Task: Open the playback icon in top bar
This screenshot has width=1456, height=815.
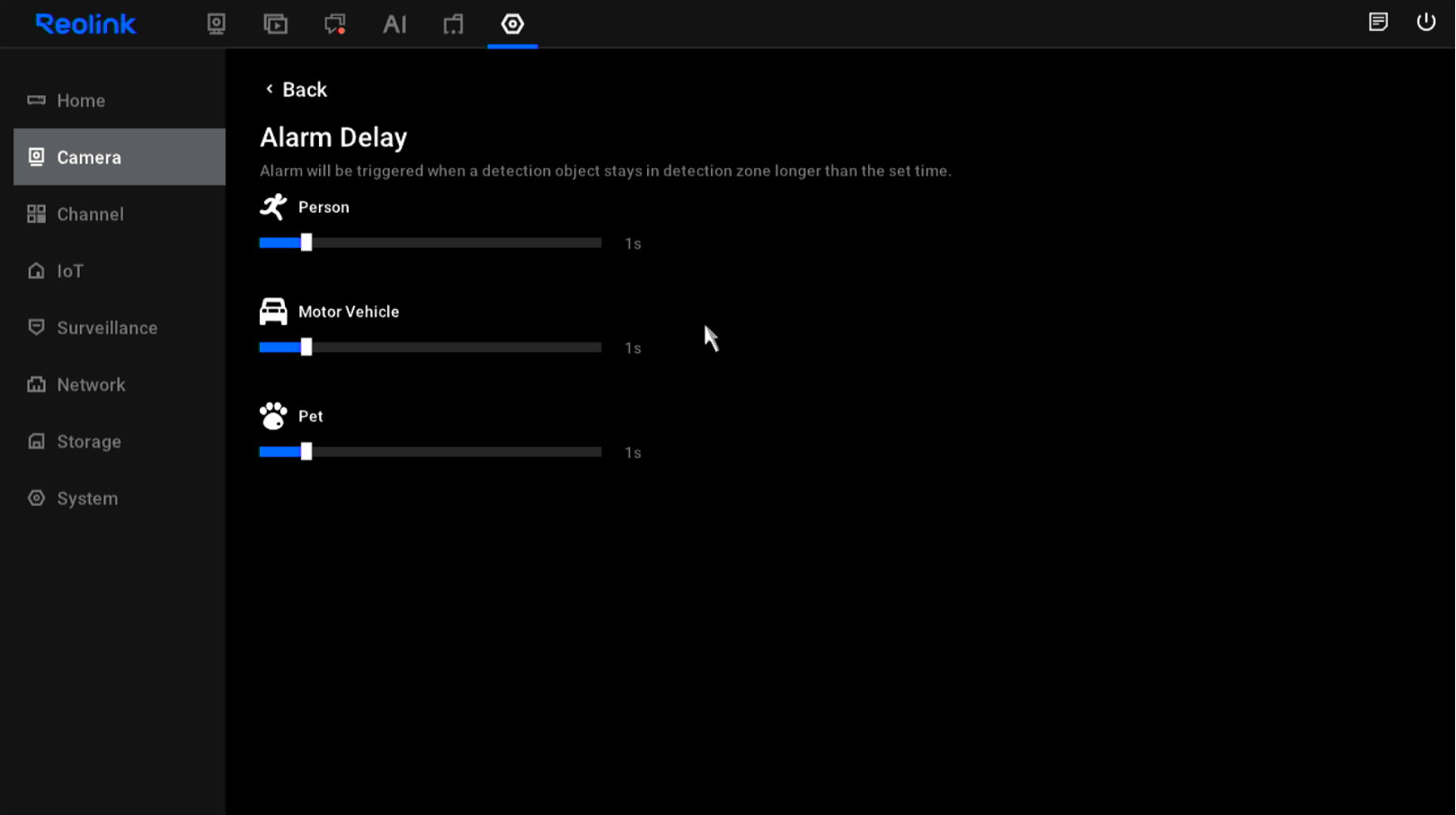Action: 275,24
